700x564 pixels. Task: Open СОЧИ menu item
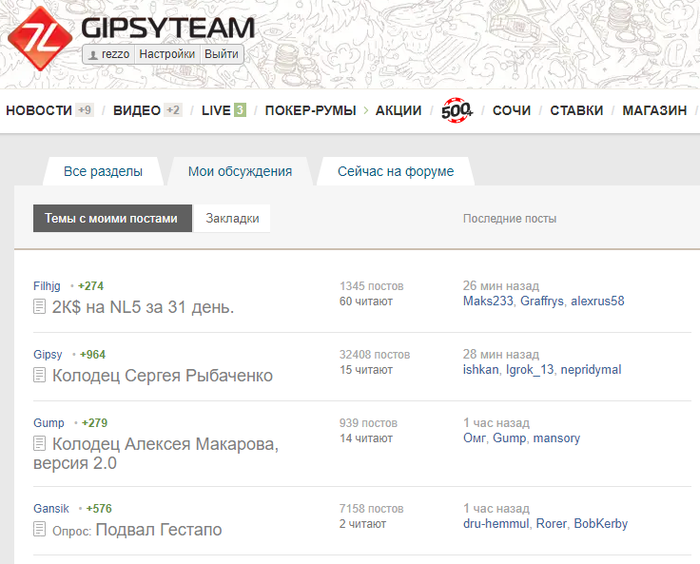point(512,110)
